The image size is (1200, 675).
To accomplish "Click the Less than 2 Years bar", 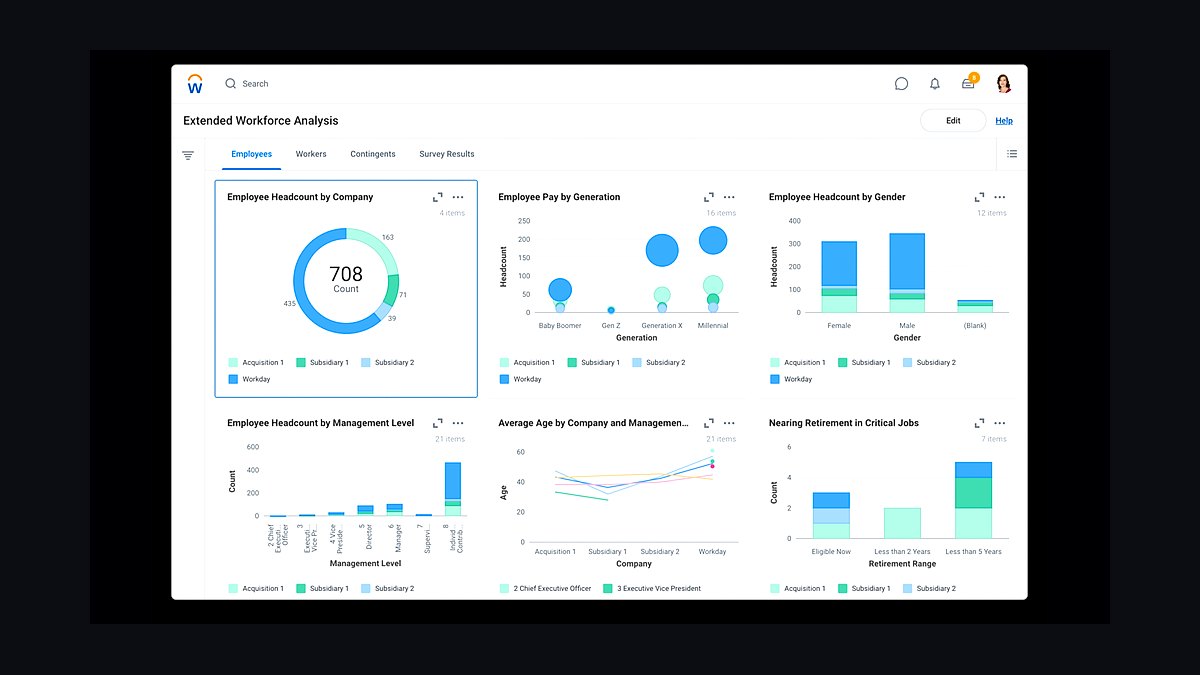I will click(902, 523).
